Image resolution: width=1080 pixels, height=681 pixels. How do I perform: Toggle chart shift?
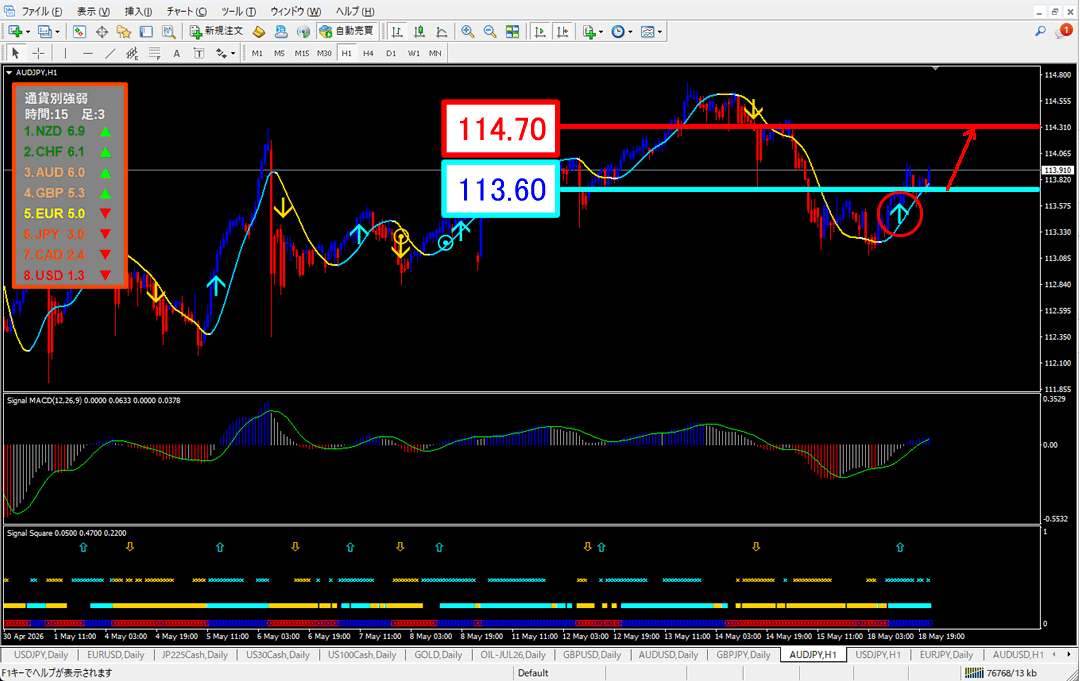pyautogui.click(x=563, y=32)
